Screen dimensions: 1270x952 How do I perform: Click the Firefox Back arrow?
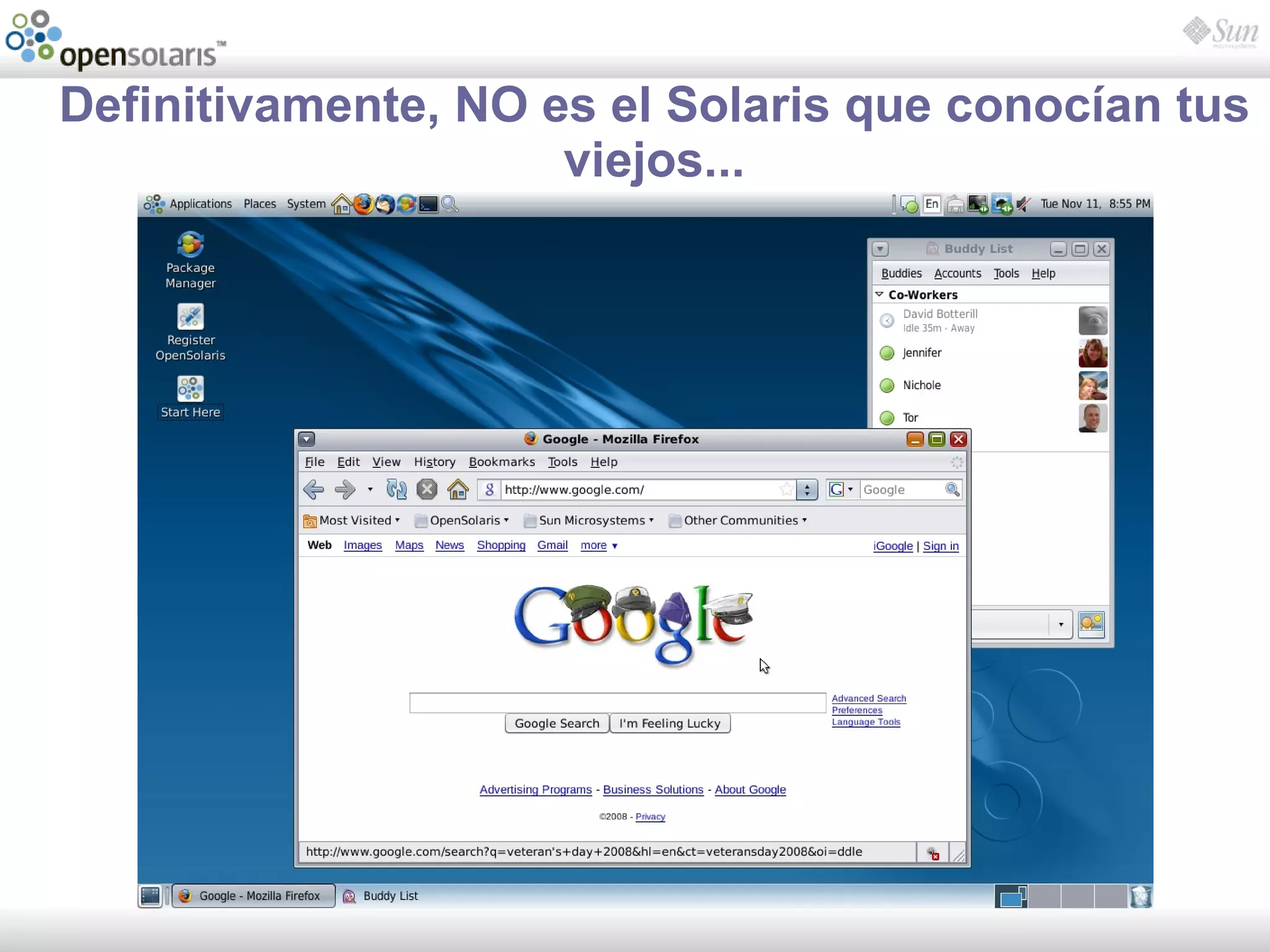[x=314, y=490]
